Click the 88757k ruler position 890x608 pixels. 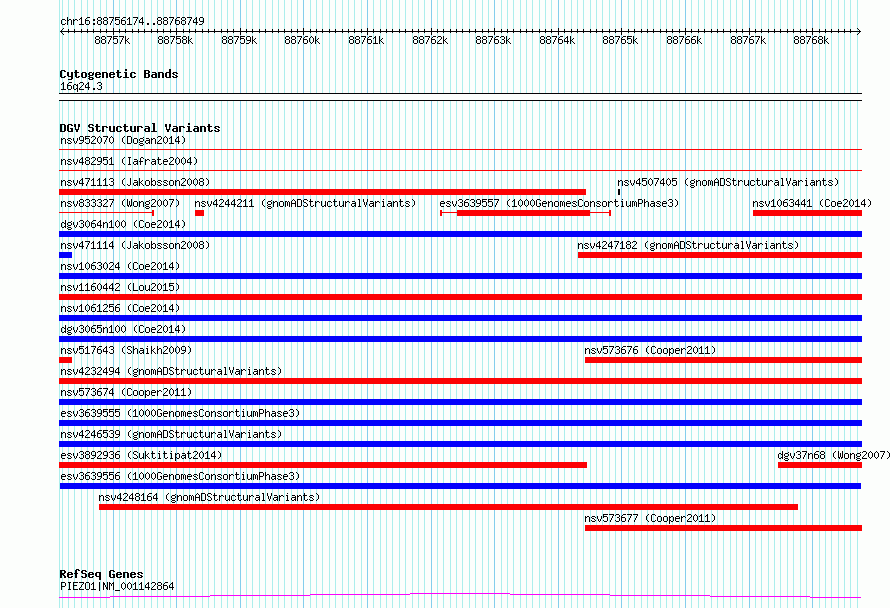tap(112, 40)
